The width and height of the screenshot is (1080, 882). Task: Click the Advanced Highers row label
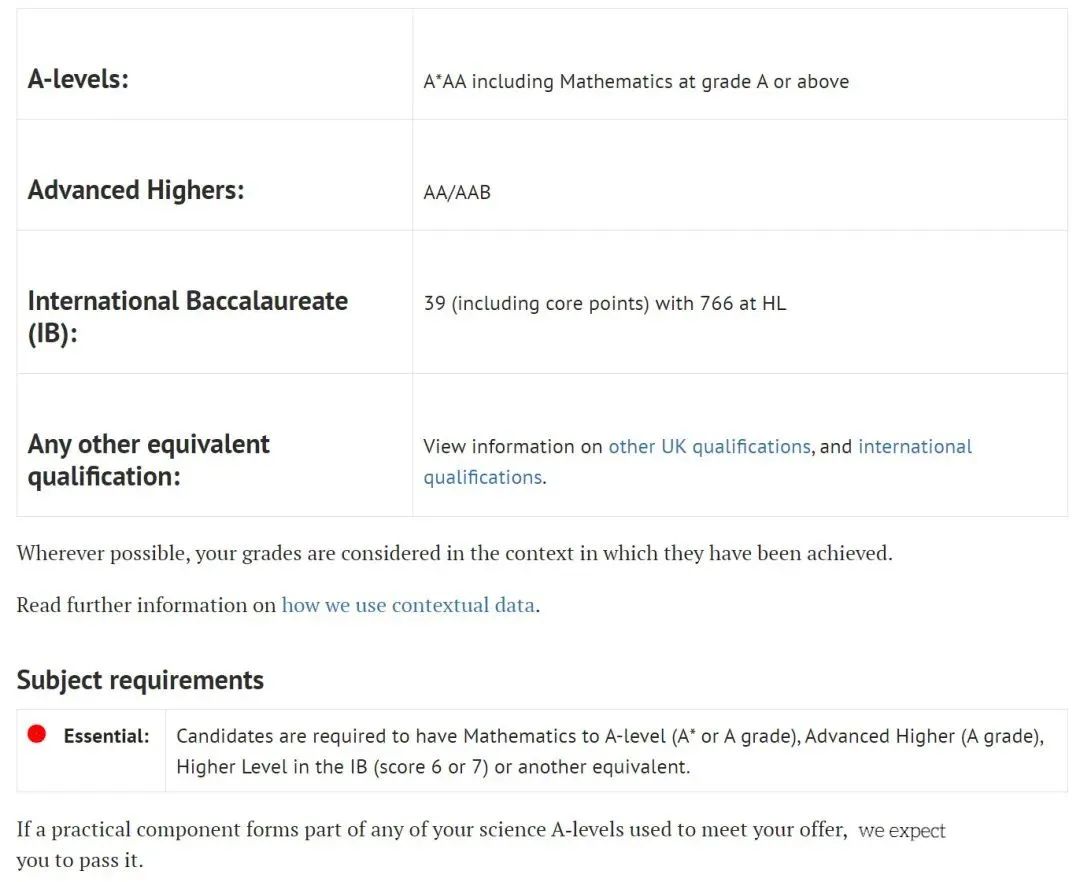click(136, 190)
